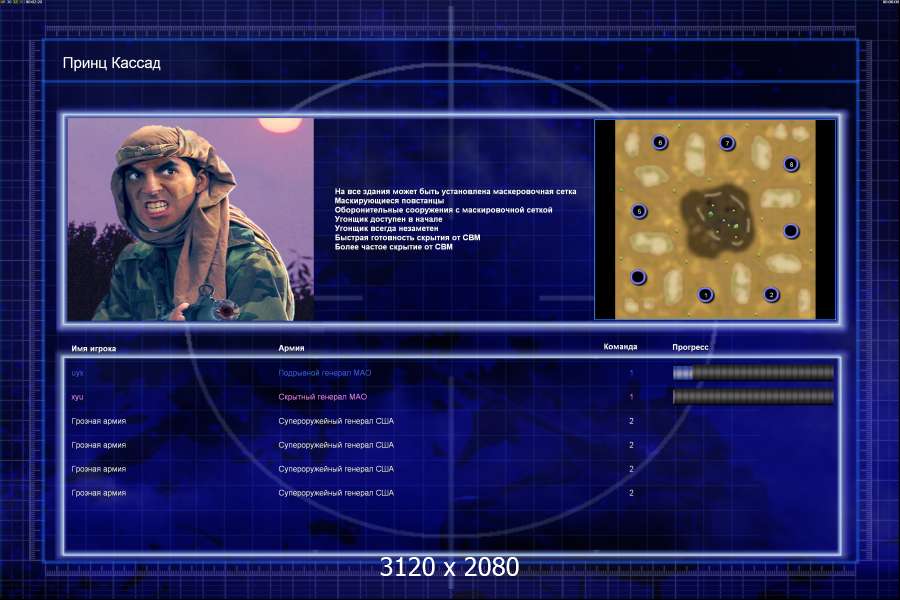
Task: Click the progress bar for player uyk
Action: click(x=753, y=373)
